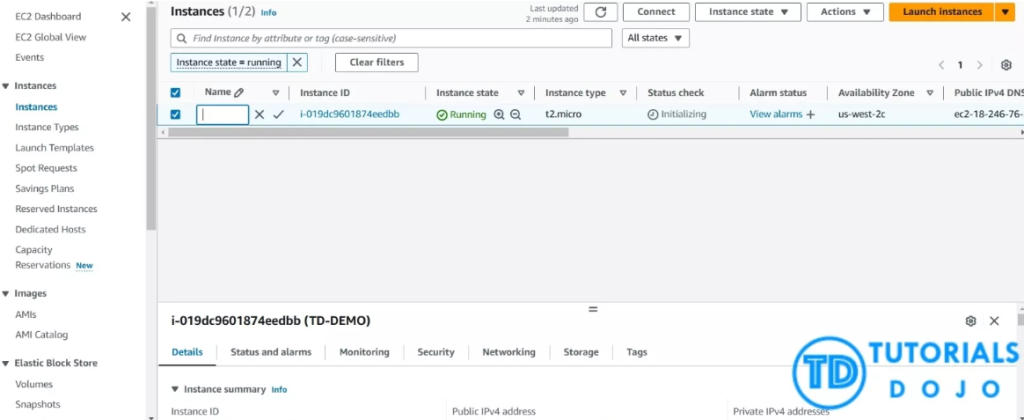1024x420 pixels.
Task: Click the plus icon beside View alarms
Action: click(811, 115)
